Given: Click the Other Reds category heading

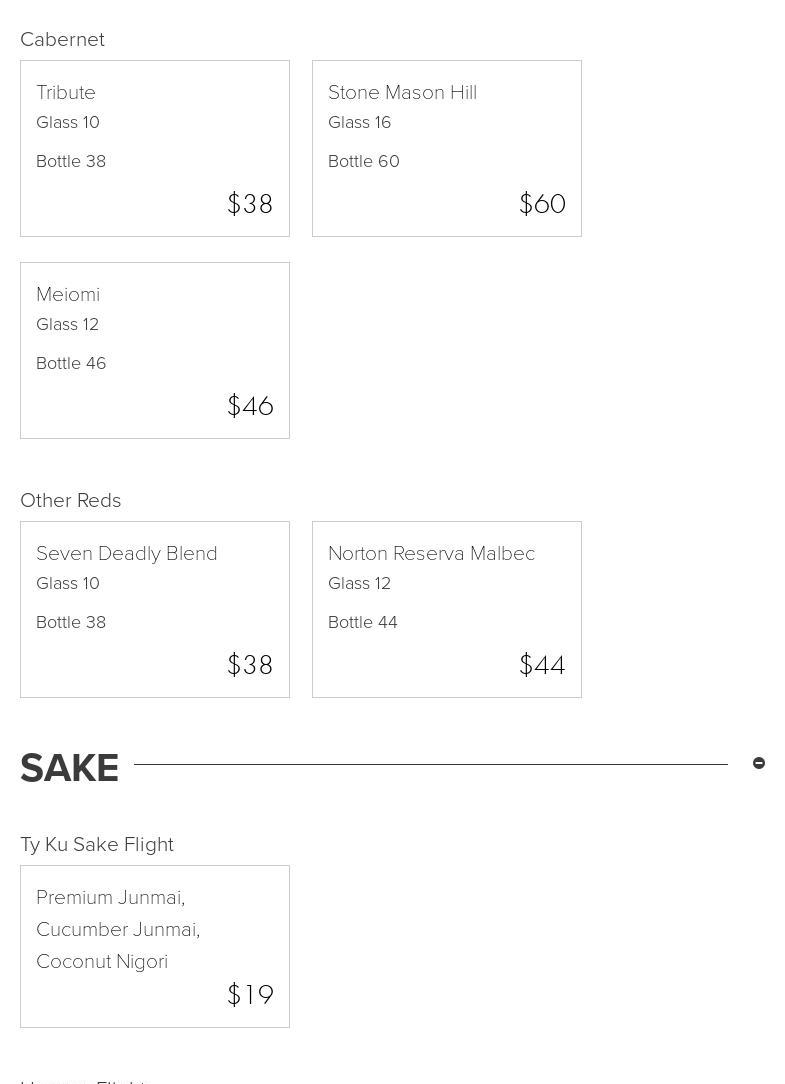Looking at the screenshot, I should [x=70, y=500].
